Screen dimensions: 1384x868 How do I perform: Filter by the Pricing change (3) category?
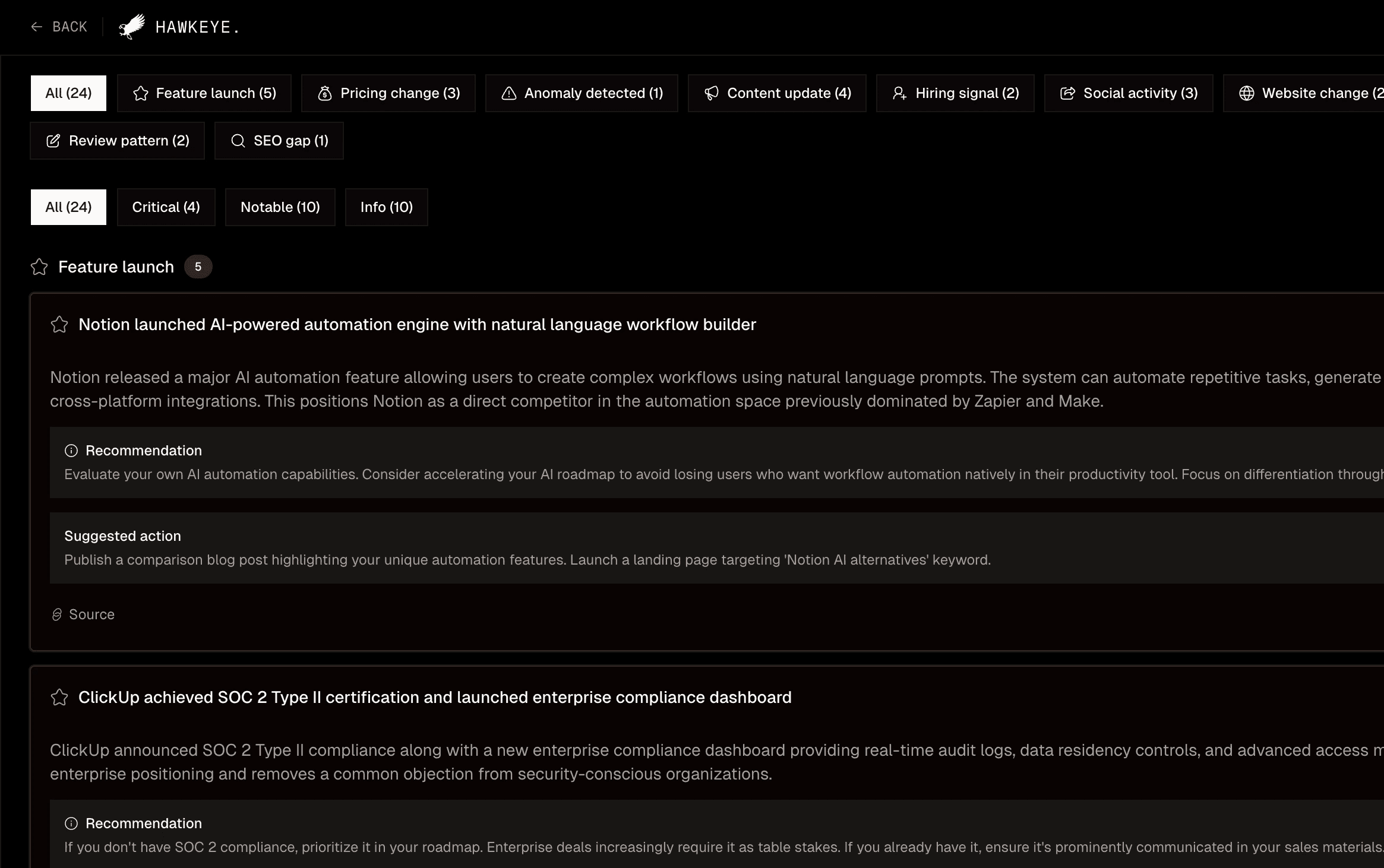(388, 93)
